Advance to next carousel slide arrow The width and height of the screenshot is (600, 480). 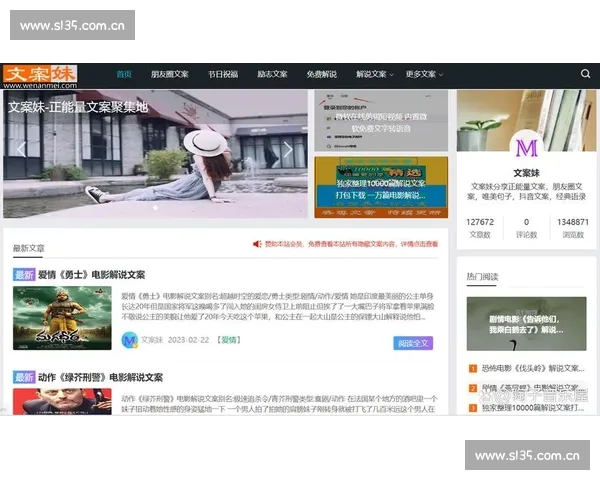(288, 150)
